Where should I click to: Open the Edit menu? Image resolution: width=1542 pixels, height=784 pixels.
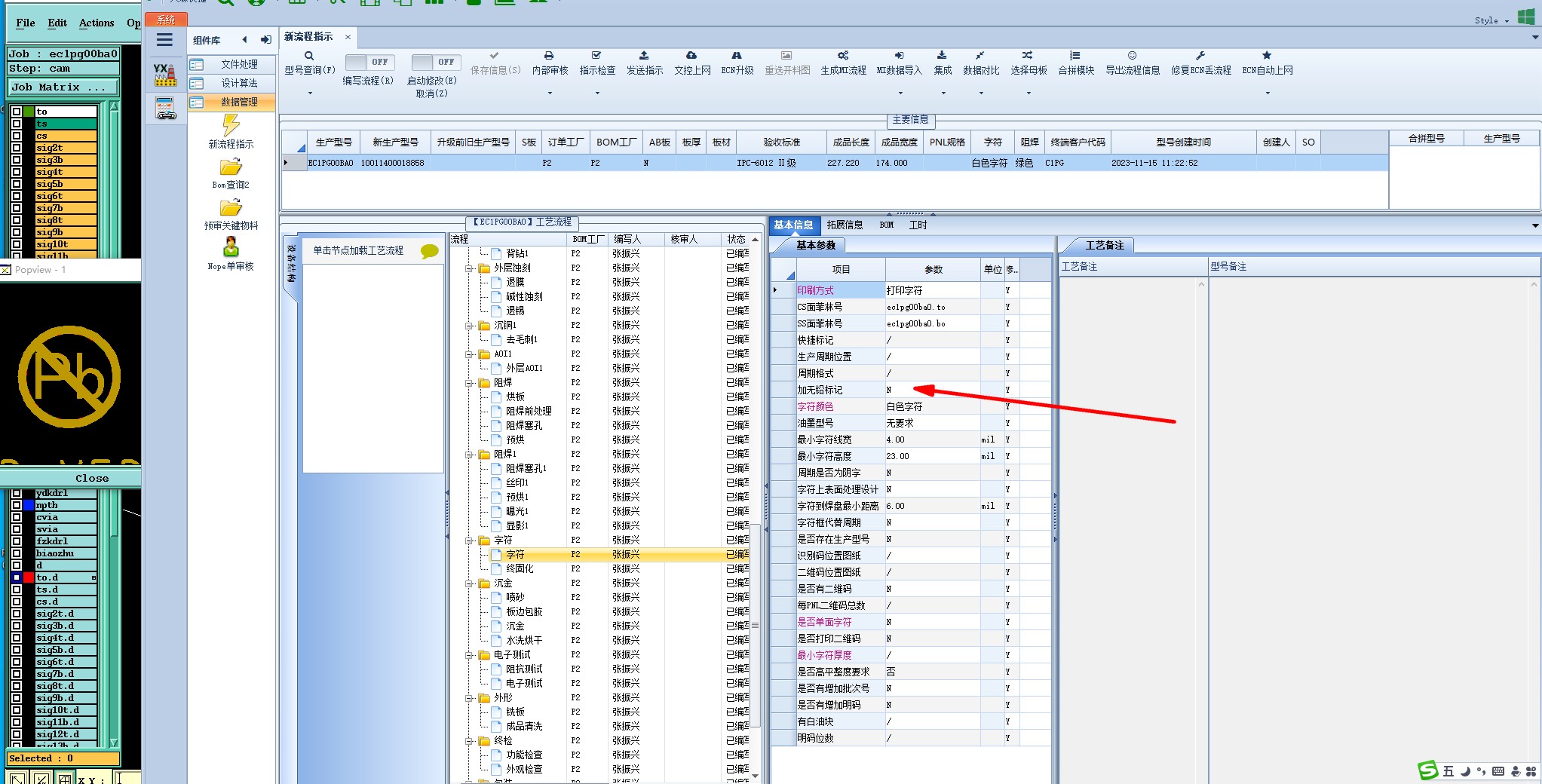57,23
